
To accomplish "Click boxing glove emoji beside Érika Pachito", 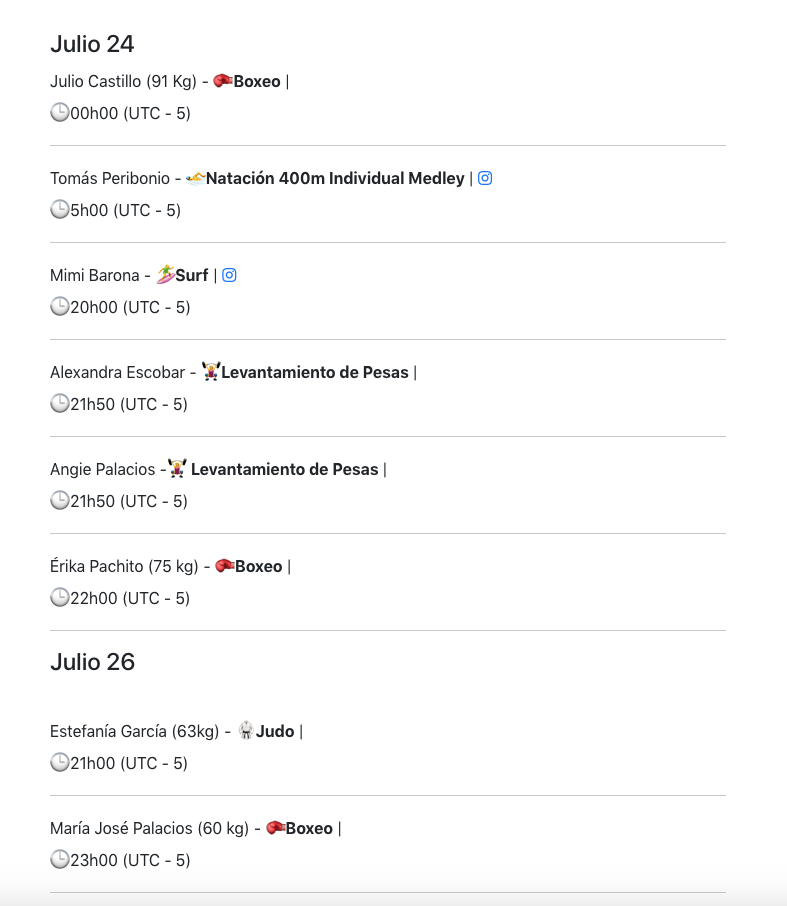I will pos(224,566).
